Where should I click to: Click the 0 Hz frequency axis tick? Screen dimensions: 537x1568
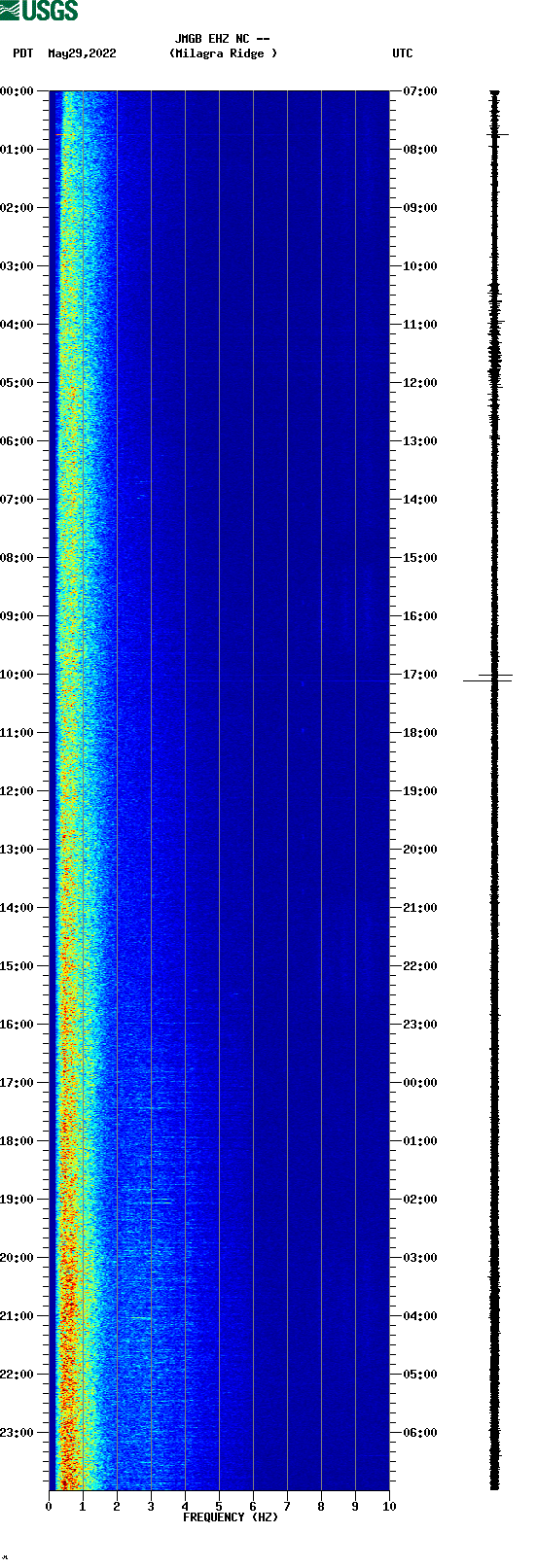click(x=49, y=1507)
